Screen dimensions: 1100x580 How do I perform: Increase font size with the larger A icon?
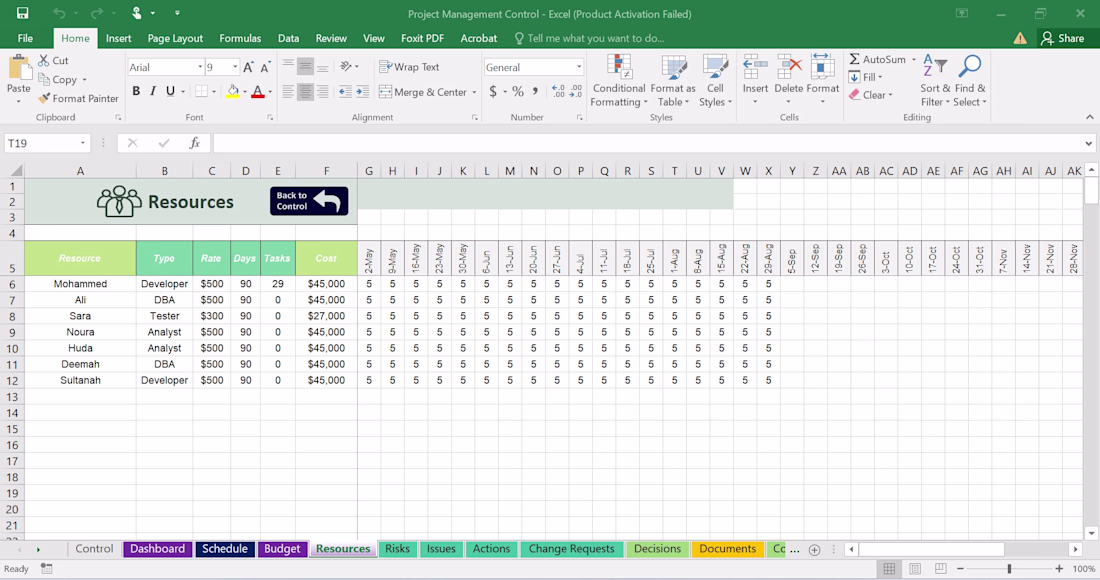[248, 67]
